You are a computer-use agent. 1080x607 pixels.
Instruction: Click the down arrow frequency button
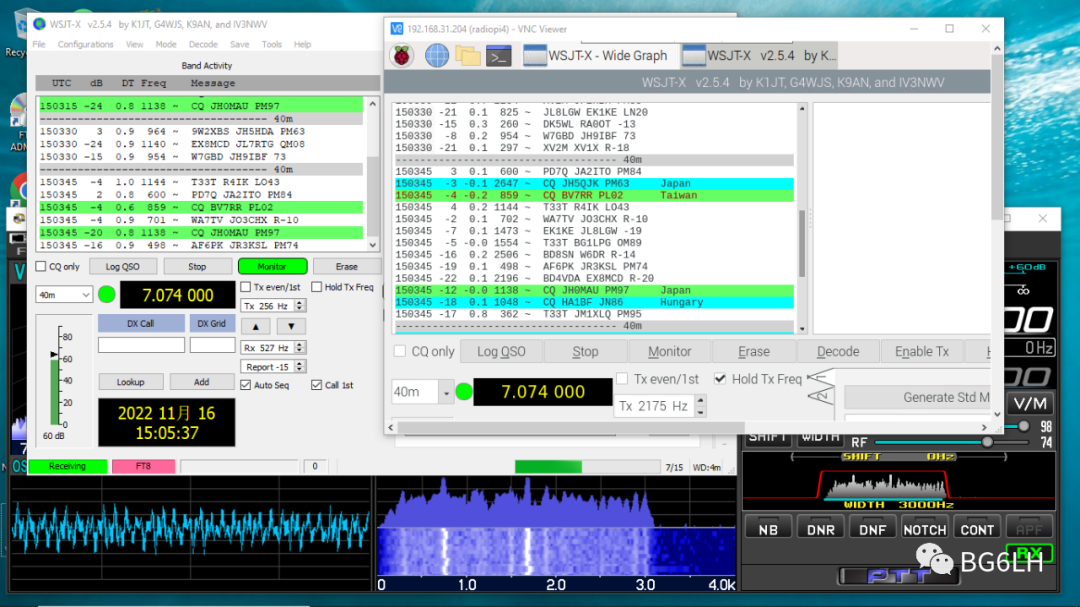point(291,326)
